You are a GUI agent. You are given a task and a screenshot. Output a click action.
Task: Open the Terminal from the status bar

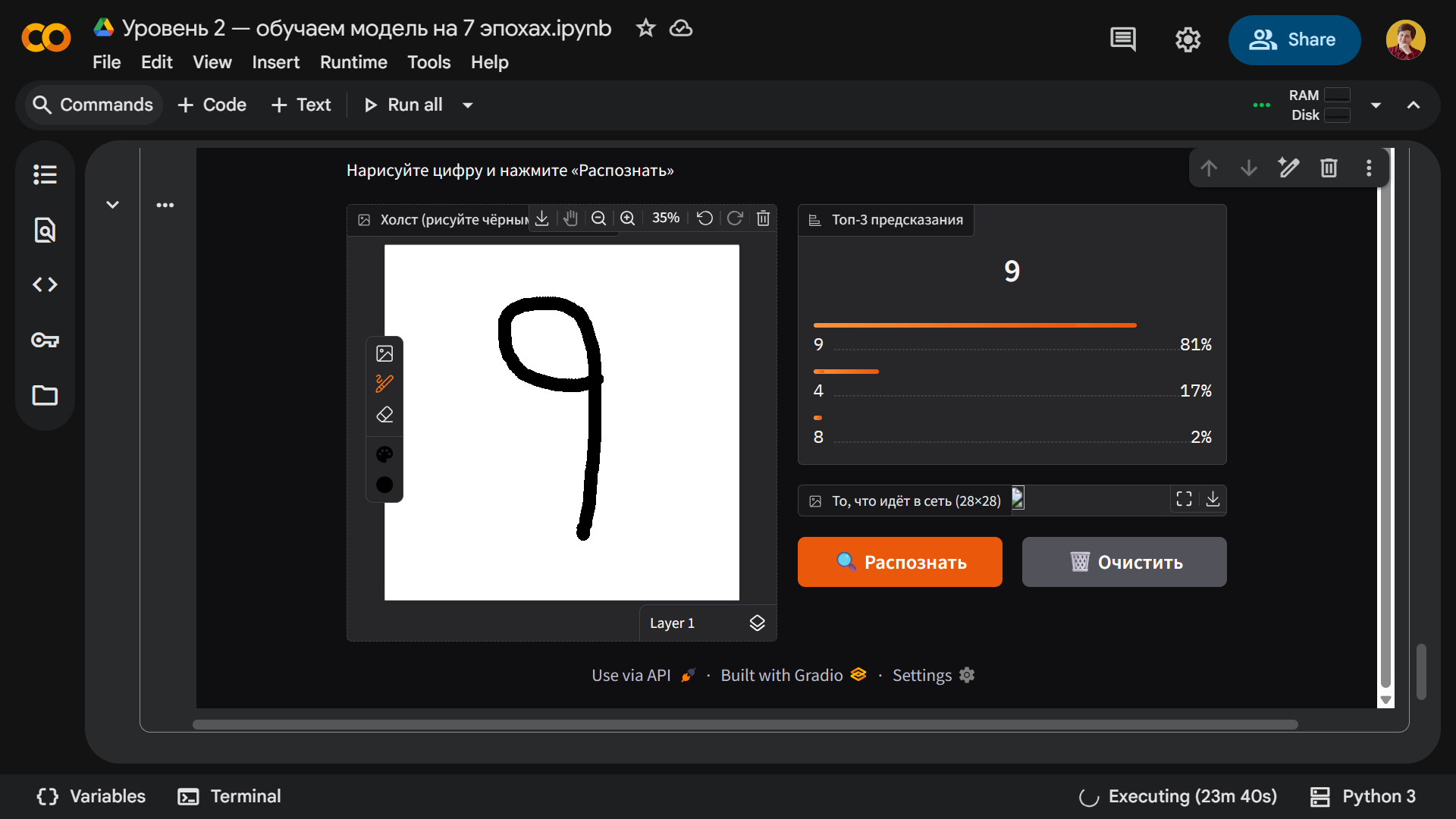tap(229, 796)
